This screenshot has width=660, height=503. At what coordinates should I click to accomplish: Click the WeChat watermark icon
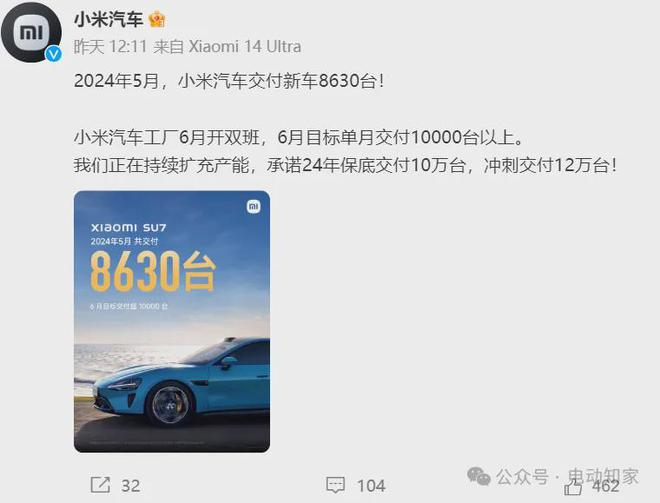(479, 476)
